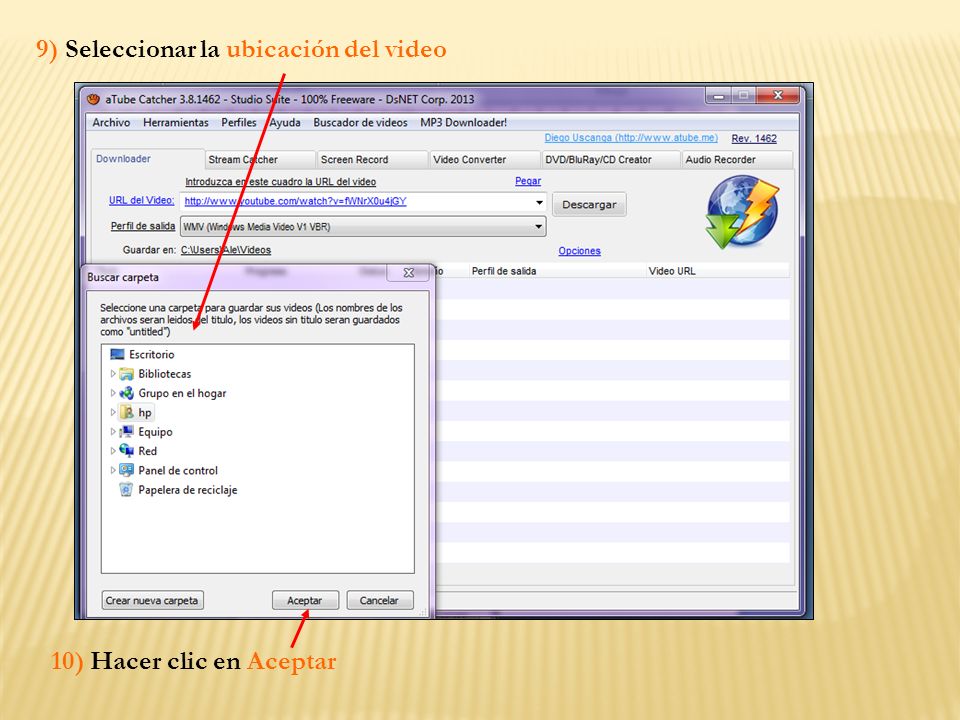Click the C:\Users\Ale\Videos save path link
This screenshot has height=720, width=960.
[226, 250]
